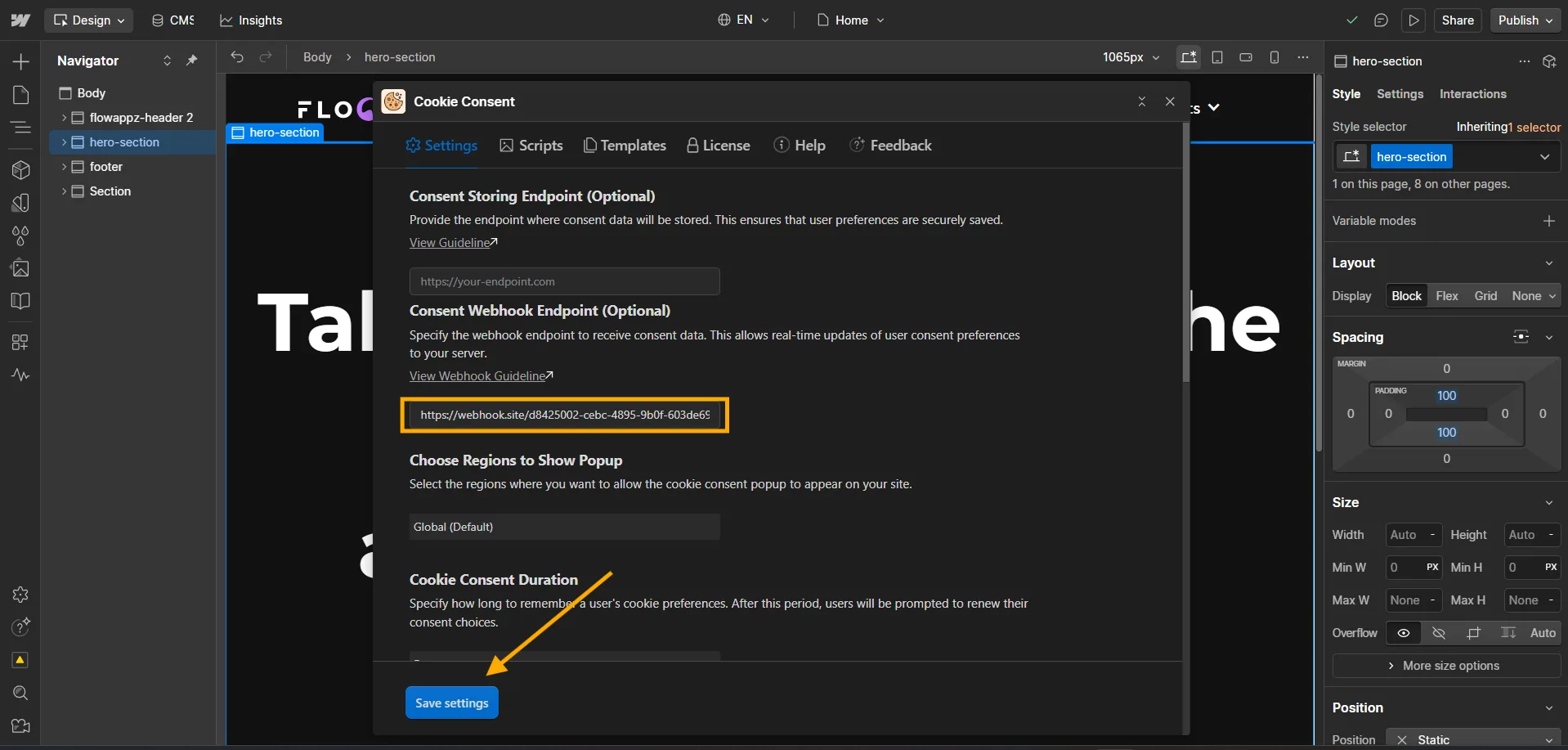Open the Style selectors droplets panel
The height and width of the screenshot is (750, 1568).
pos(21,236)
